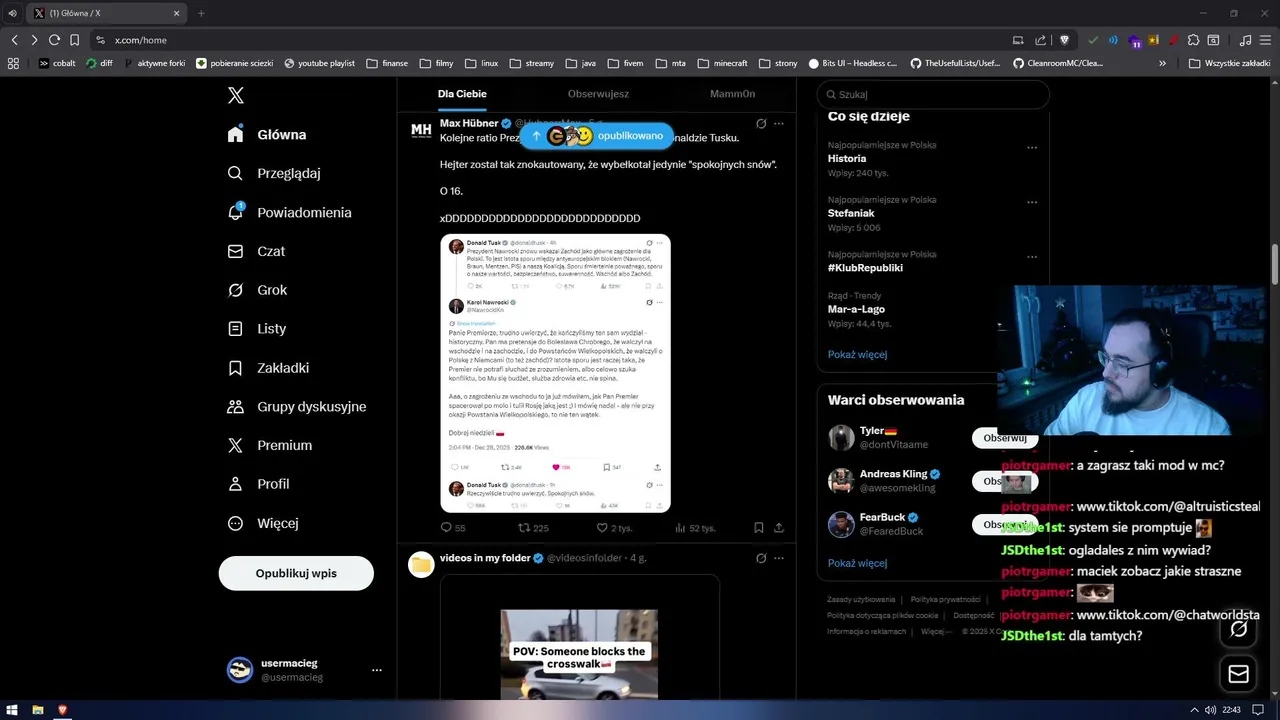1280x720 pixels.
Task: Open Max Hübner's profile avatar
Action: [421, 132]
